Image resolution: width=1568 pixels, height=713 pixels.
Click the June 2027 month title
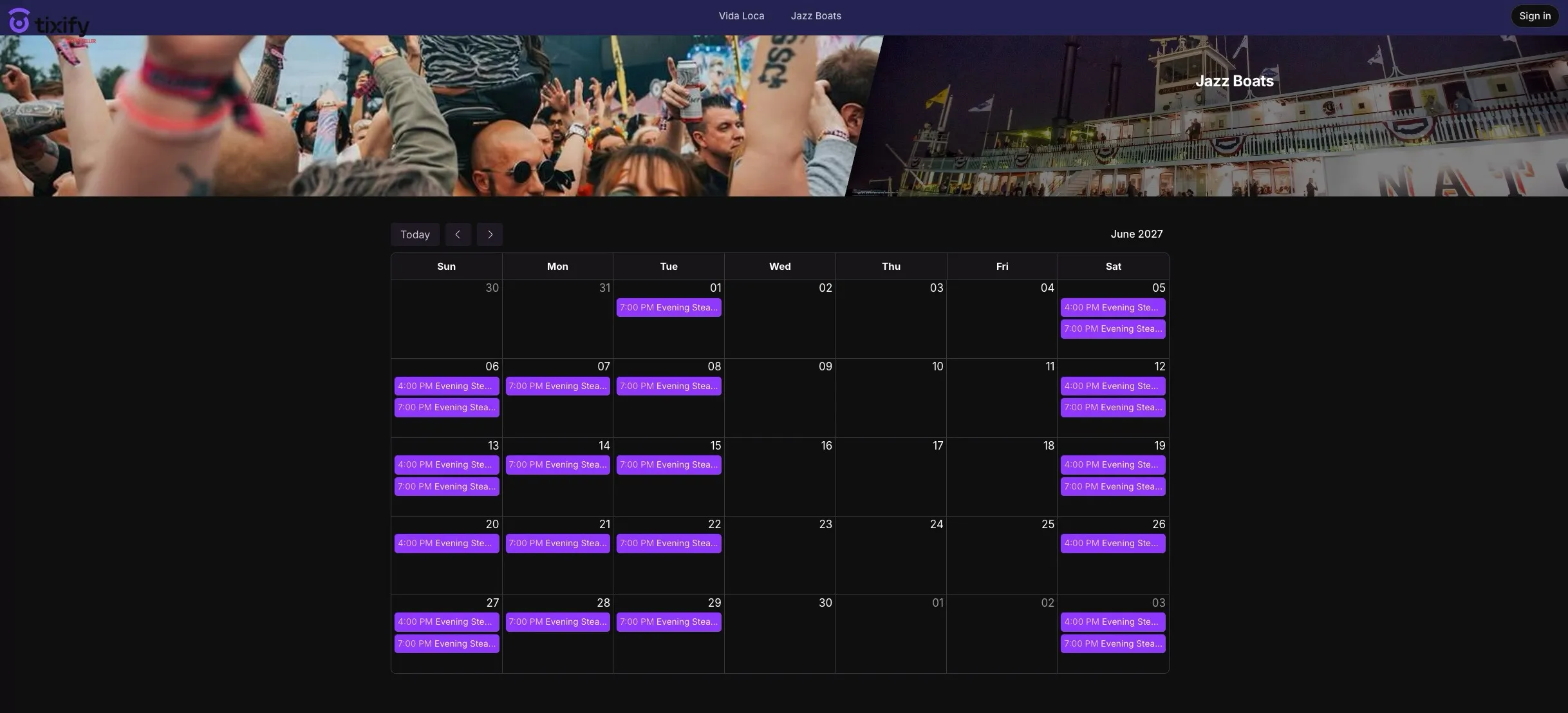pos(1136,234)
